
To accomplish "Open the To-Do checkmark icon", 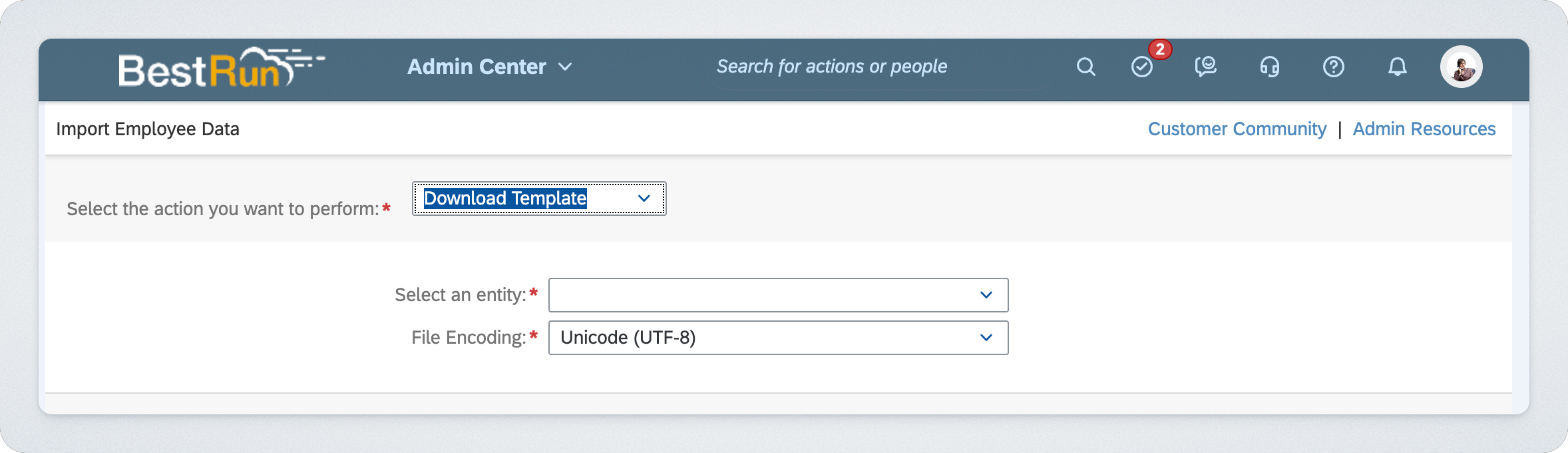I will pyautogui.click(x=1141, y=67).
